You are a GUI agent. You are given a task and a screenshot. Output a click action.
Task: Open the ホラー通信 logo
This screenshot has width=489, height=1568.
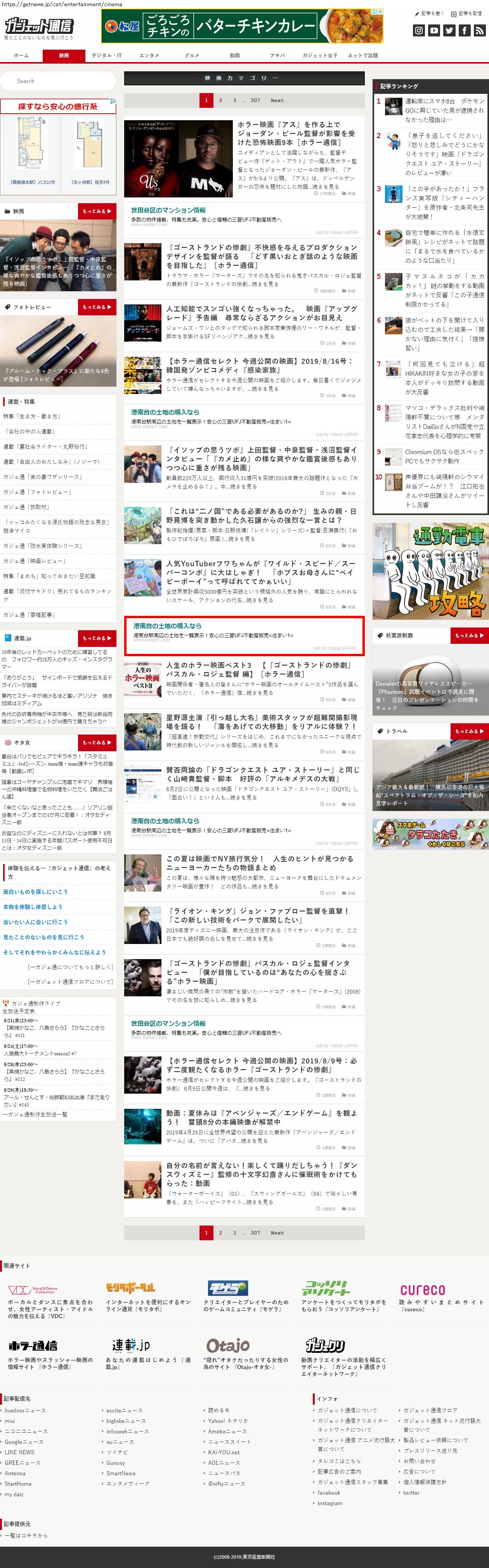click(33, 1345)
